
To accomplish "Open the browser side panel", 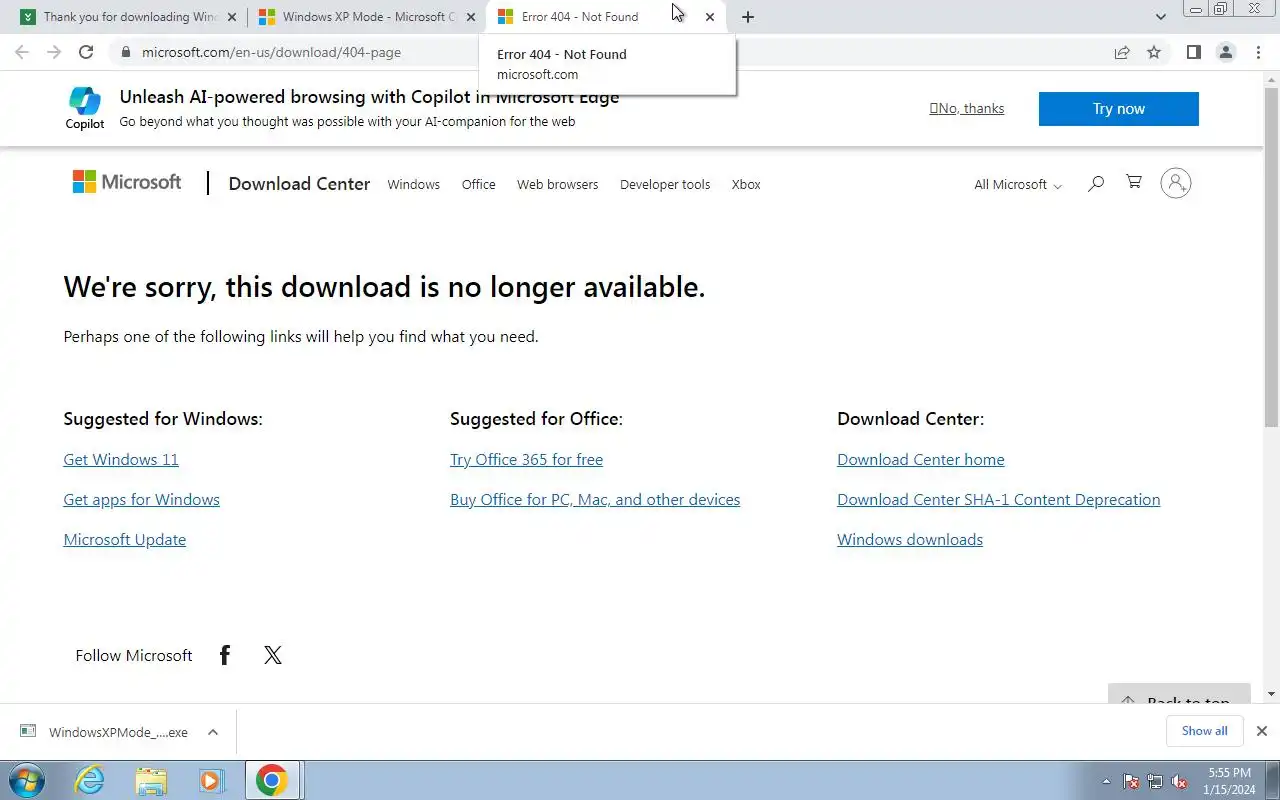I will [x=1193, y=52].
